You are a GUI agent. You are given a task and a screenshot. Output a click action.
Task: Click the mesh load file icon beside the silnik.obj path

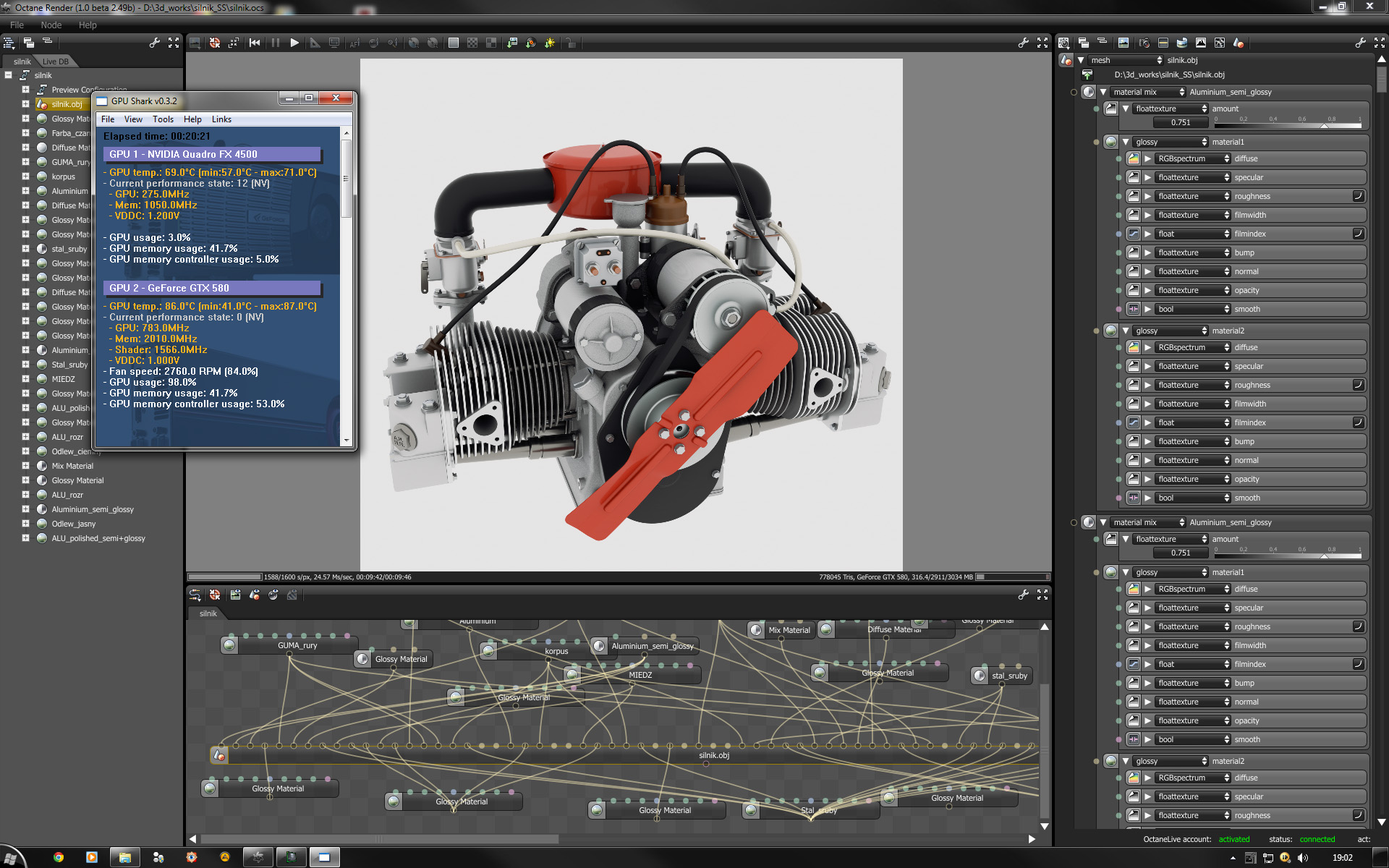[1087, 75]
